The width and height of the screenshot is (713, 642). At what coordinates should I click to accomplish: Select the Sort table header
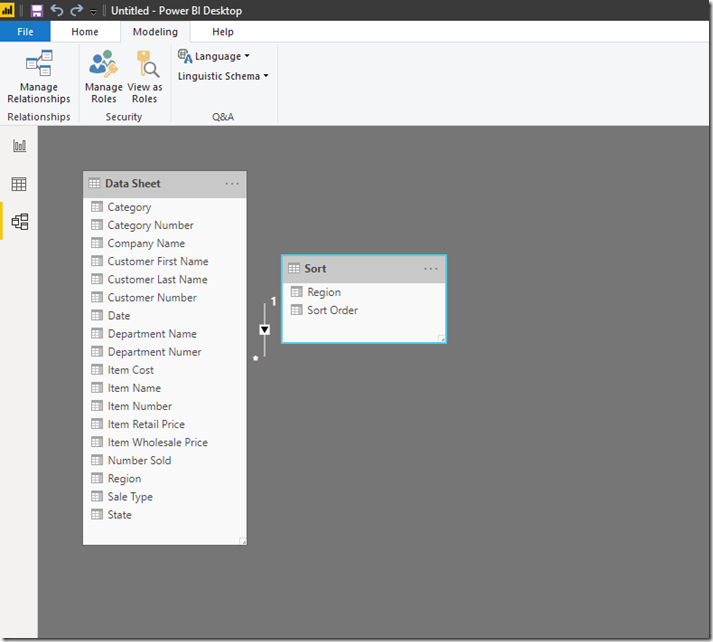click(364, 269)
